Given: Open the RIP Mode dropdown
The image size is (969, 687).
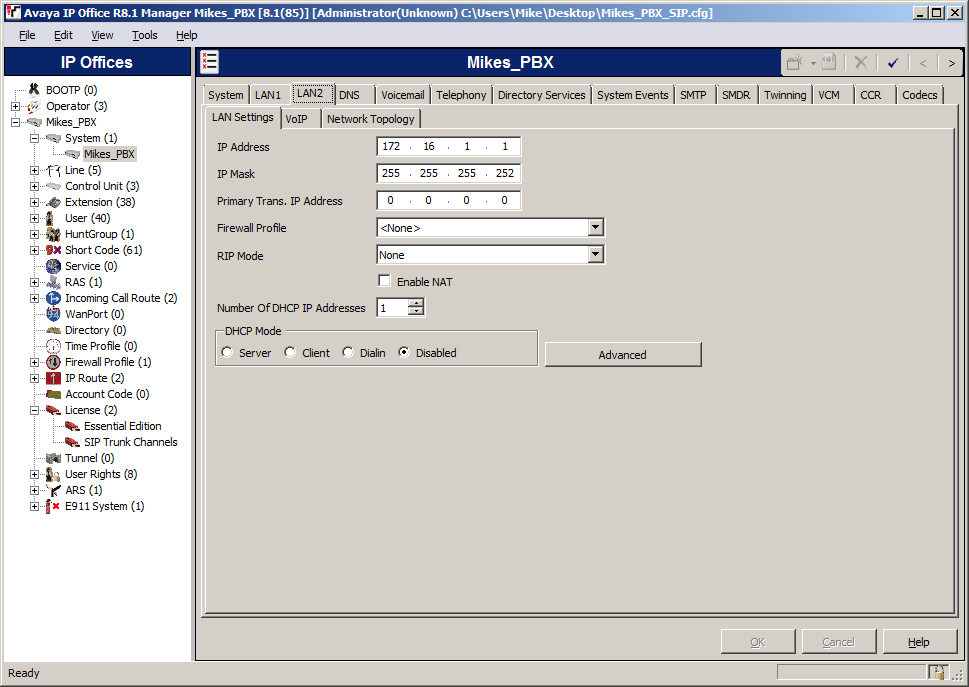Looking at the screenshot, I should [x=595, y=255].
